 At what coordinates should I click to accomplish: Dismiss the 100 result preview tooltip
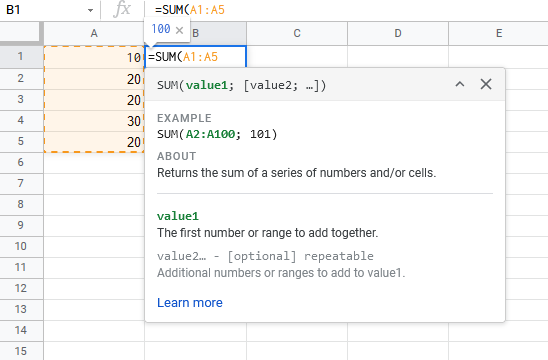179,30
